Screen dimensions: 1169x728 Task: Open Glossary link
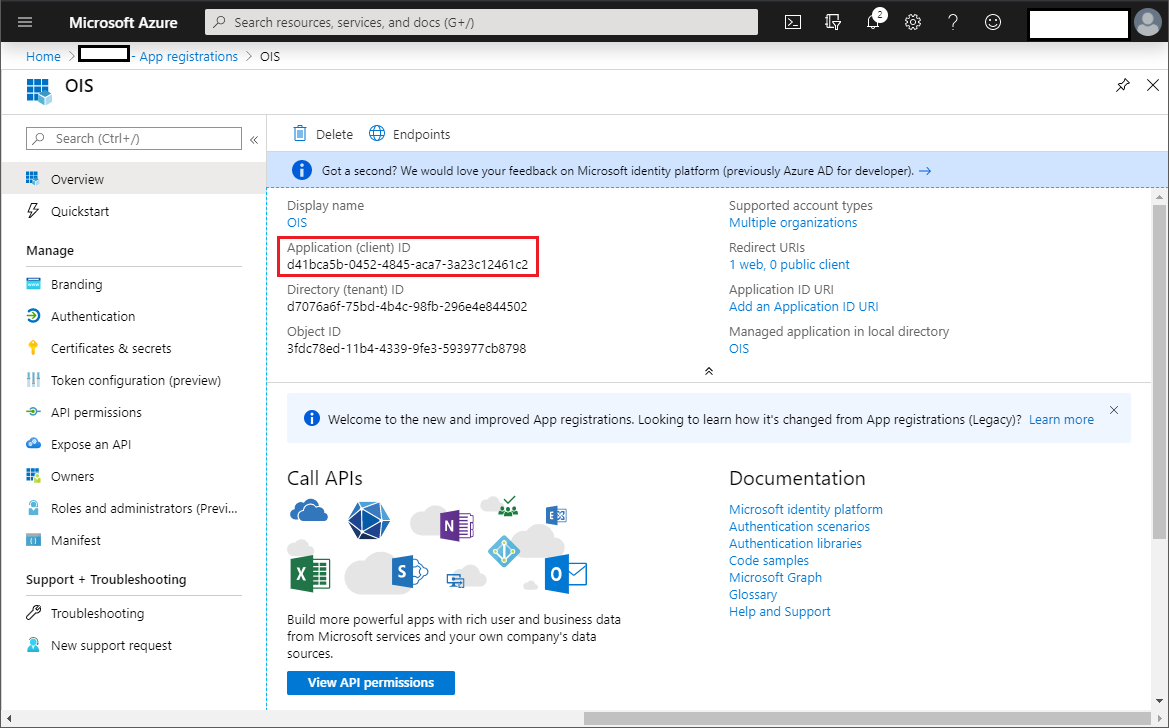tap(753, 594)
